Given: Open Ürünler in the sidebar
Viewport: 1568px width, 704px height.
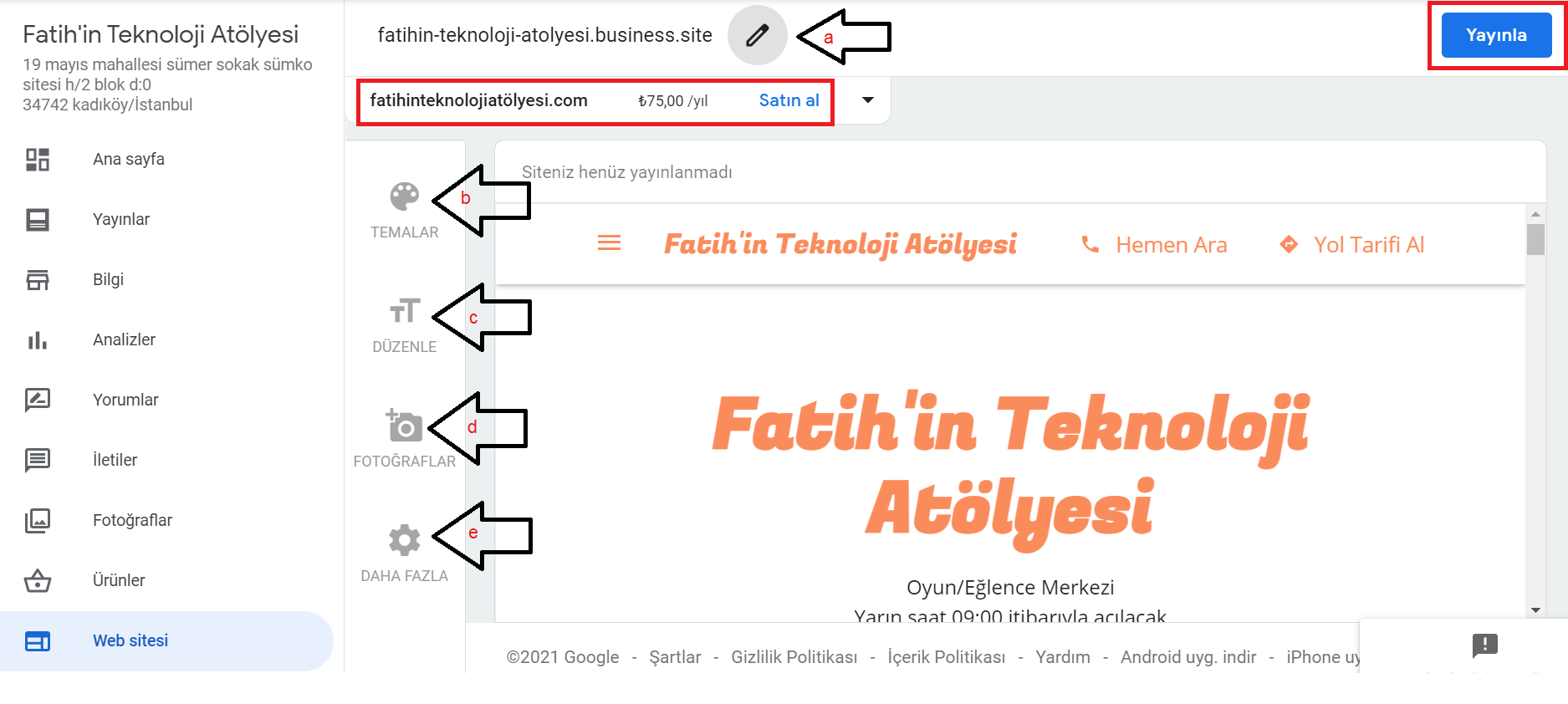Looking at the screenshot, I should pyautogui.click(x=119, y=580).
